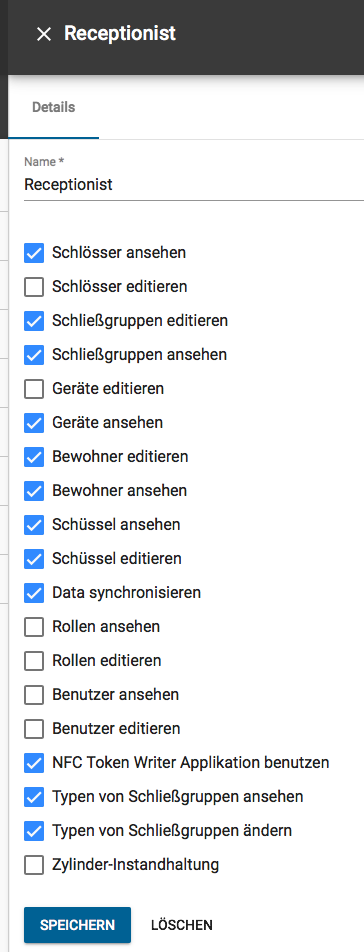
Task: Uncheck Schließgruppen editieren
Action: click(34, 321)
